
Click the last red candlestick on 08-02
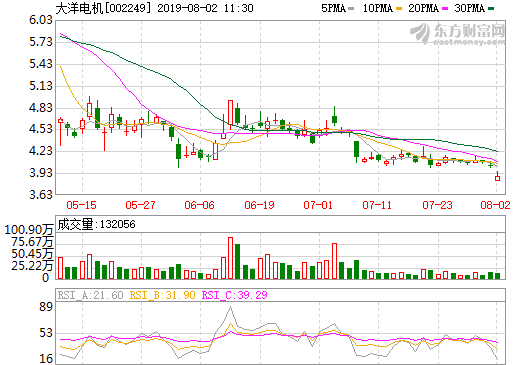(497, 176)
